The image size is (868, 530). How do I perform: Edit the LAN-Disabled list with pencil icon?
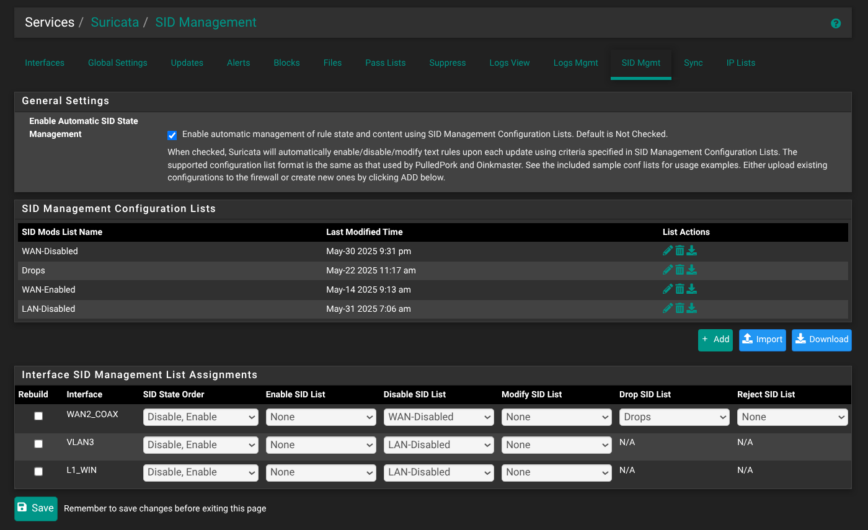click(x=668, y=308)
